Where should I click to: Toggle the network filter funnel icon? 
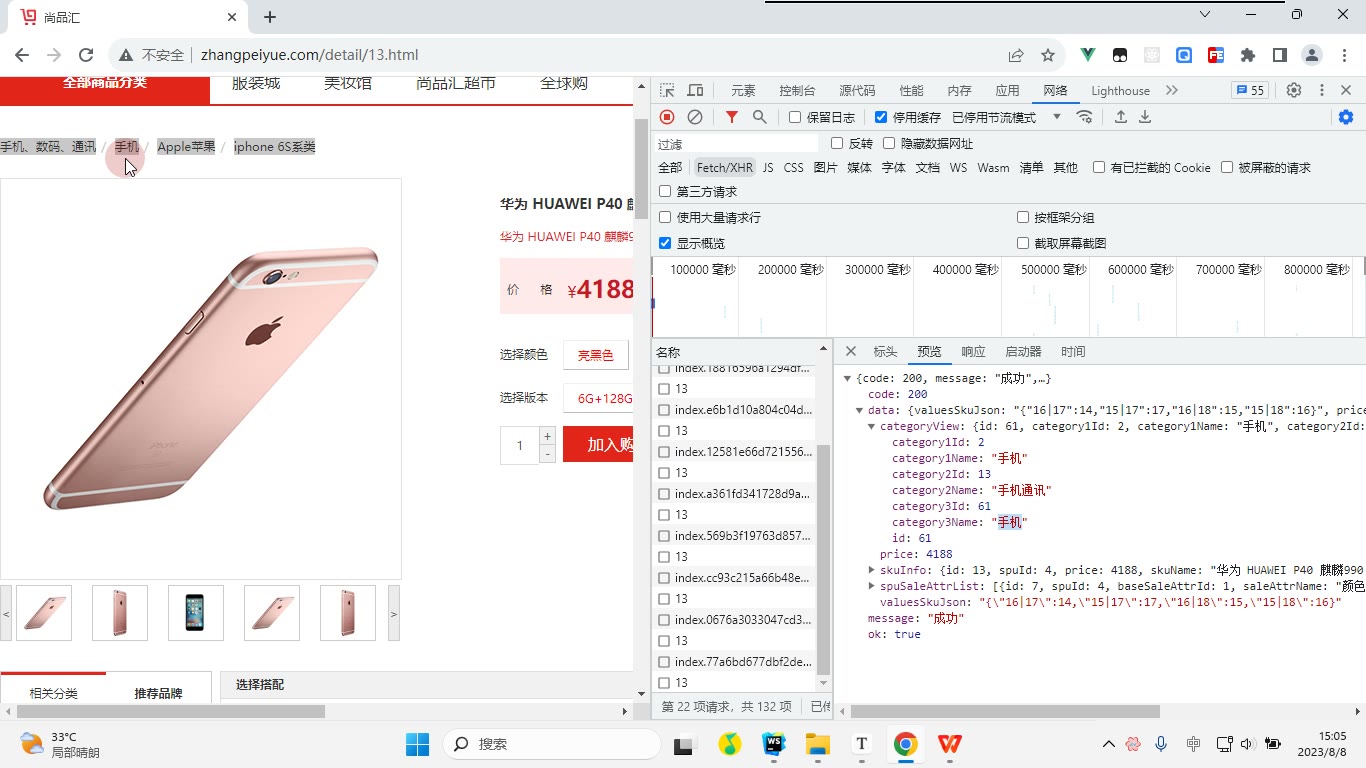coord(732,117)
